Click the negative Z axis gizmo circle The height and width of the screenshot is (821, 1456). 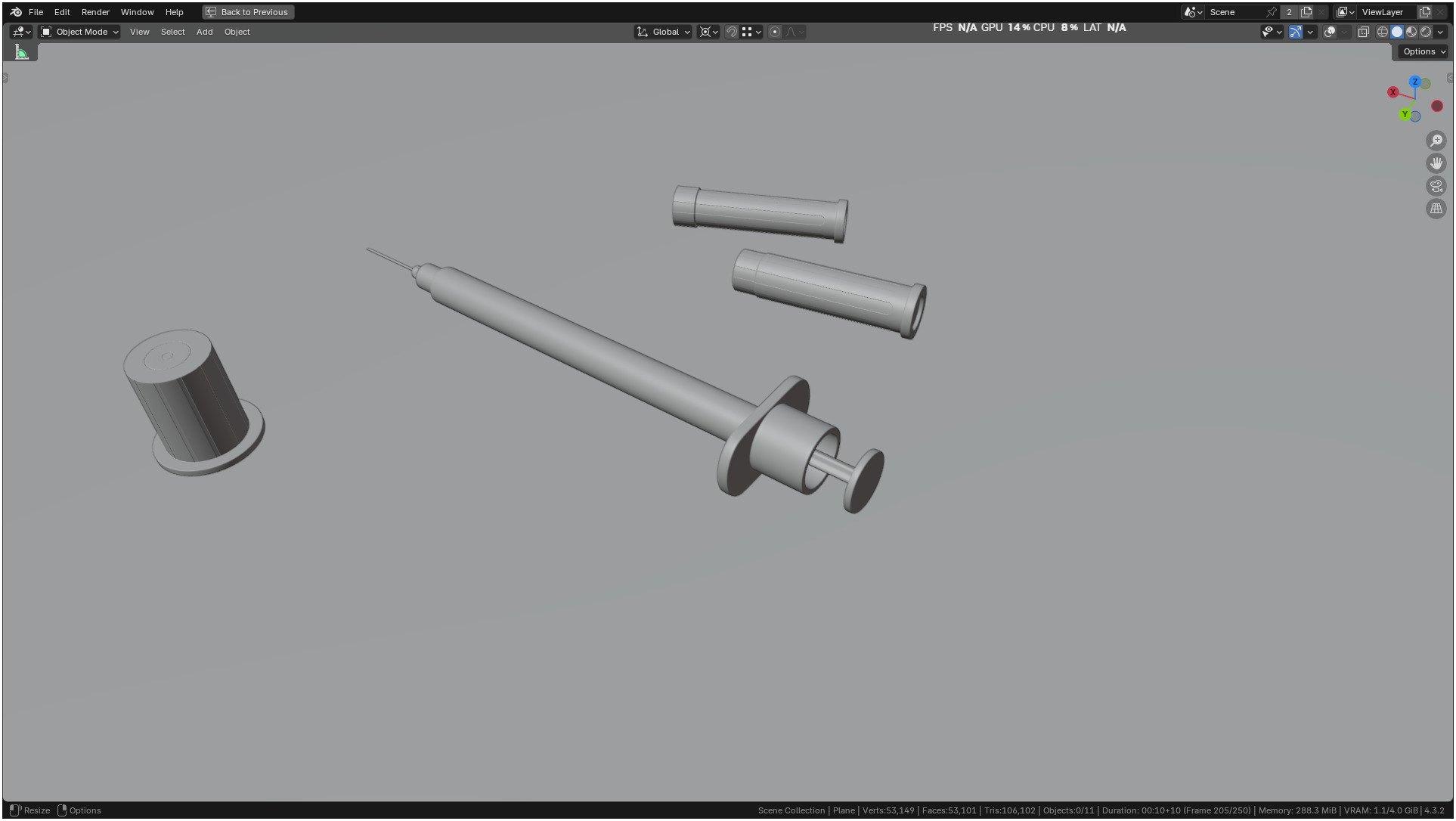coord(1415,116)
